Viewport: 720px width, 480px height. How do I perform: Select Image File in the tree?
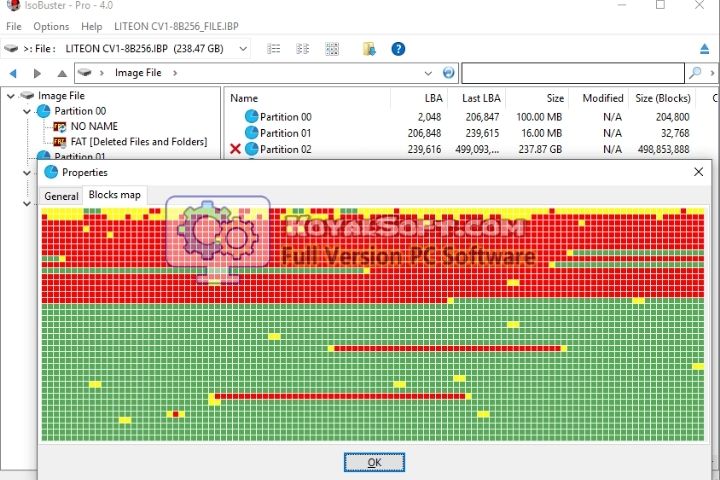tap(61, 96)
